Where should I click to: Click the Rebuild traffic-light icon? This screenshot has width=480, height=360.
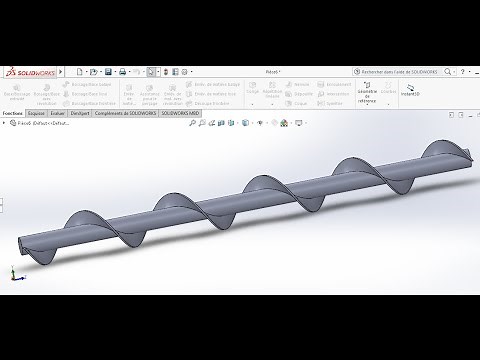point(166,72)
